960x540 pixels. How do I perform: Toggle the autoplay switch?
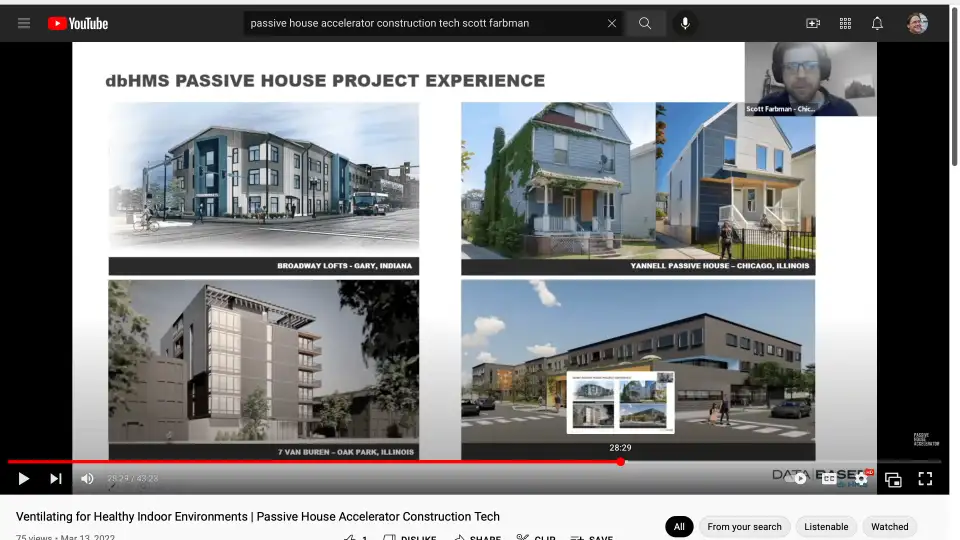[797, 479]
